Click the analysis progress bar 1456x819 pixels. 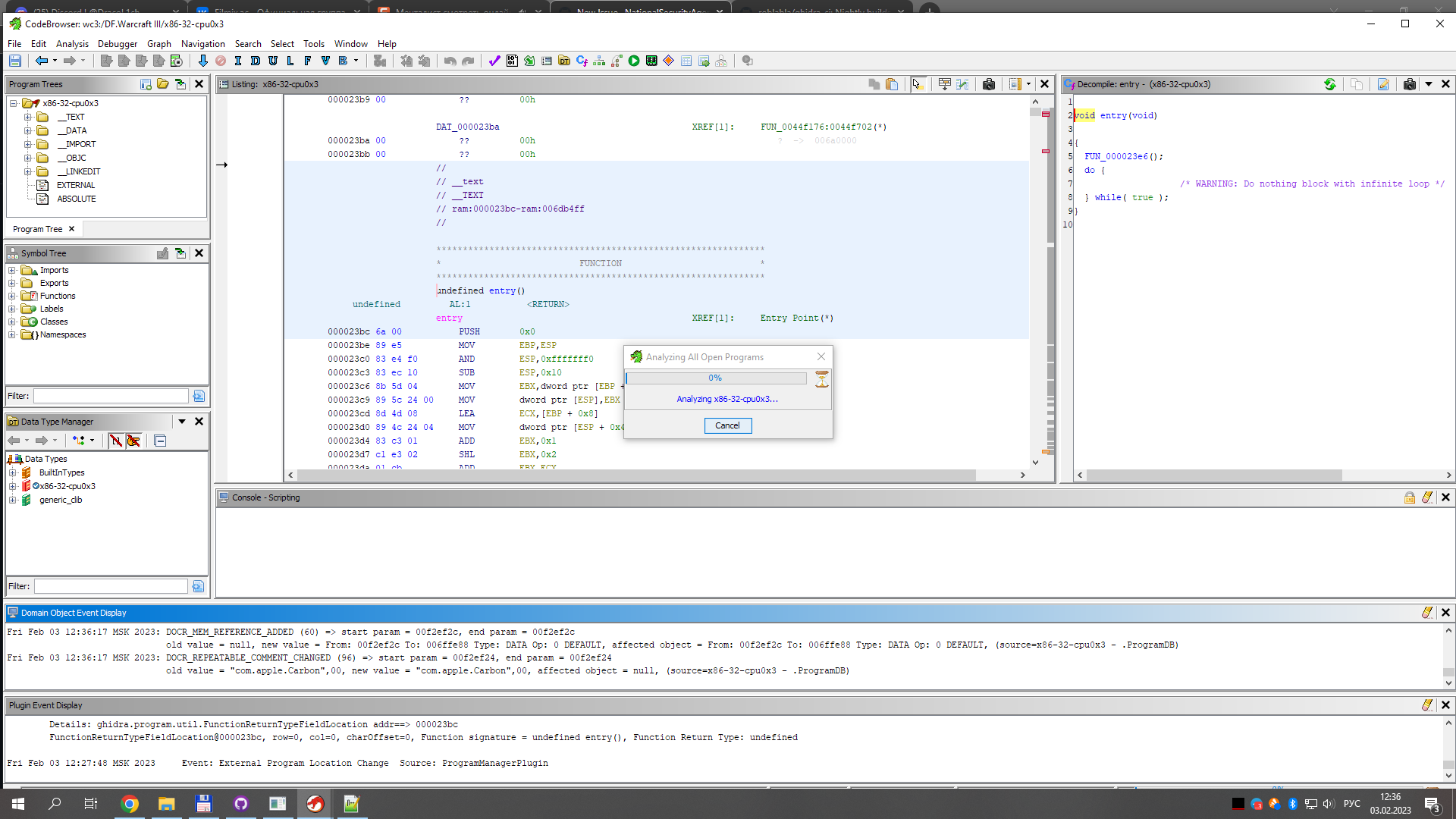714,378
